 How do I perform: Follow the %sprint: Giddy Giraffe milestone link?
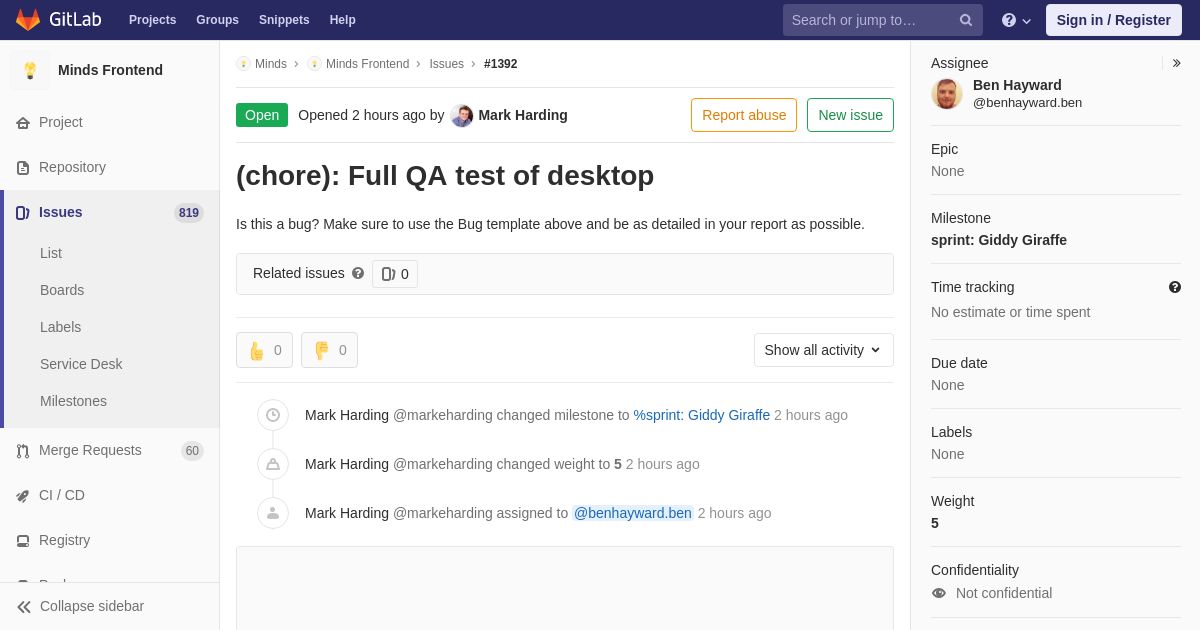702,415
